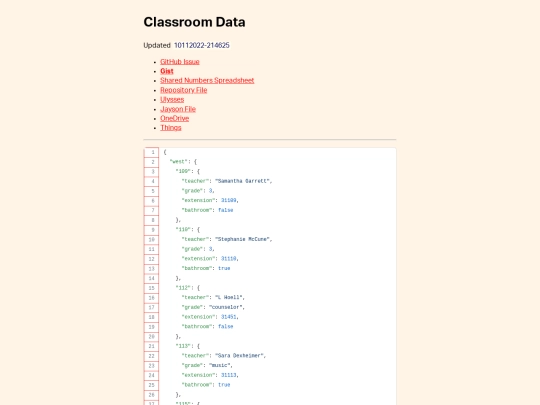Click the teacher name Stephanie McCune

click(243, 239)
